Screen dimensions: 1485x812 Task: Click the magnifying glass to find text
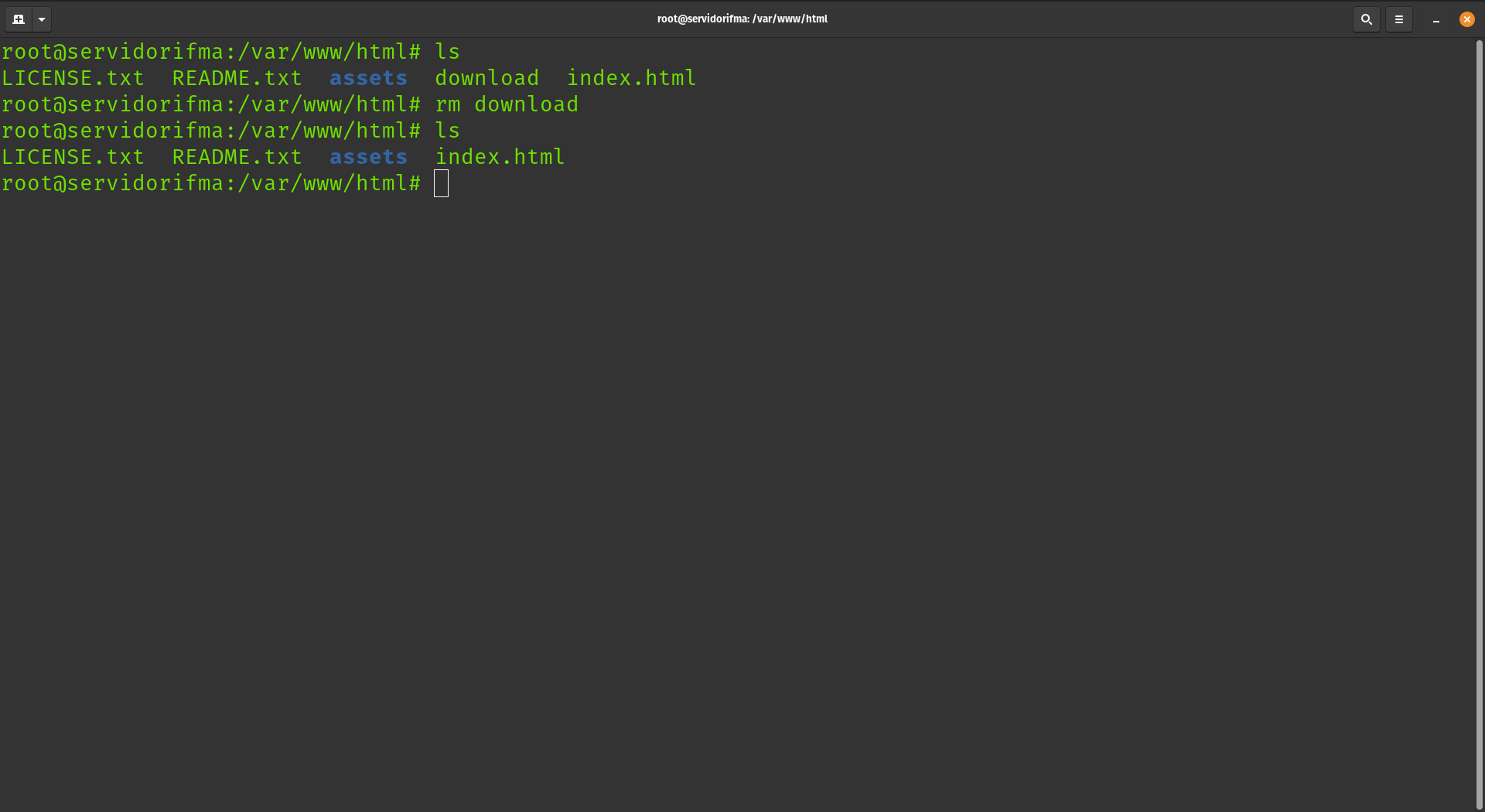pyautogui.click(x=1366, y=19)
